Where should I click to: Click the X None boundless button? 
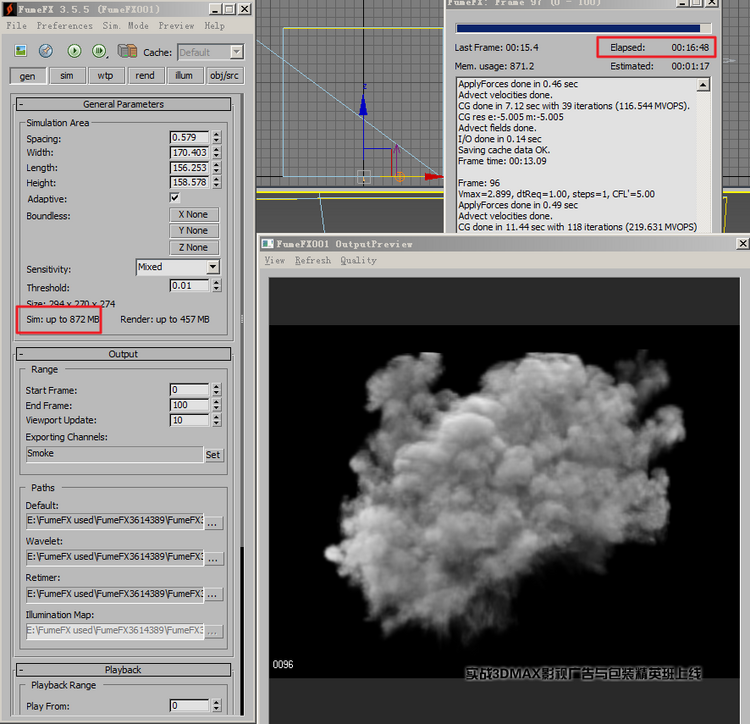tap(194, 214)
